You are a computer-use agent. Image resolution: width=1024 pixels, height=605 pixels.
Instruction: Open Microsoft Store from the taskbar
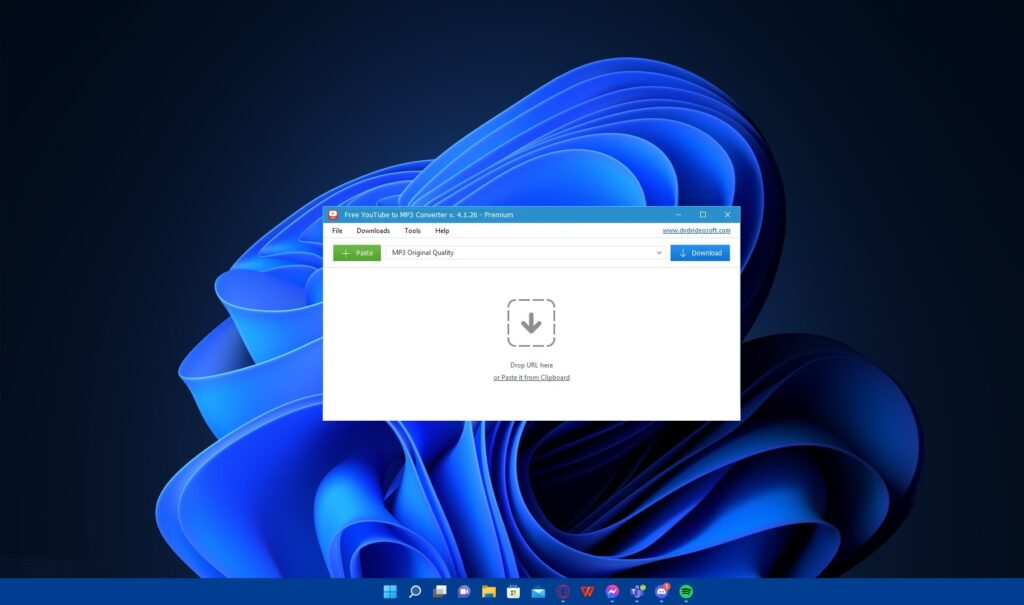point(513,592)
